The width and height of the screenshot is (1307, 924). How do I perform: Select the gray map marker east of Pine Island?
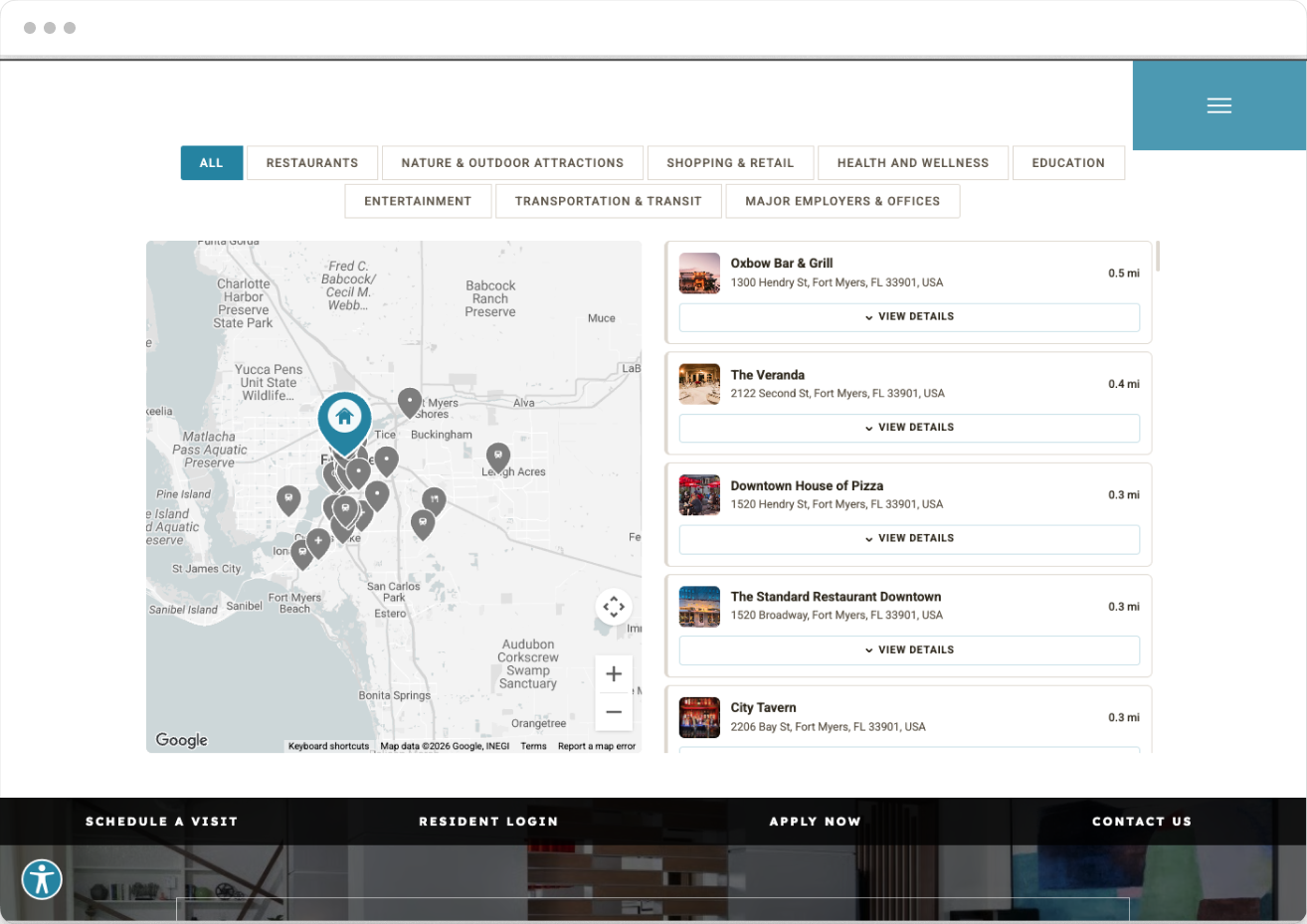[x=288, y=499]
